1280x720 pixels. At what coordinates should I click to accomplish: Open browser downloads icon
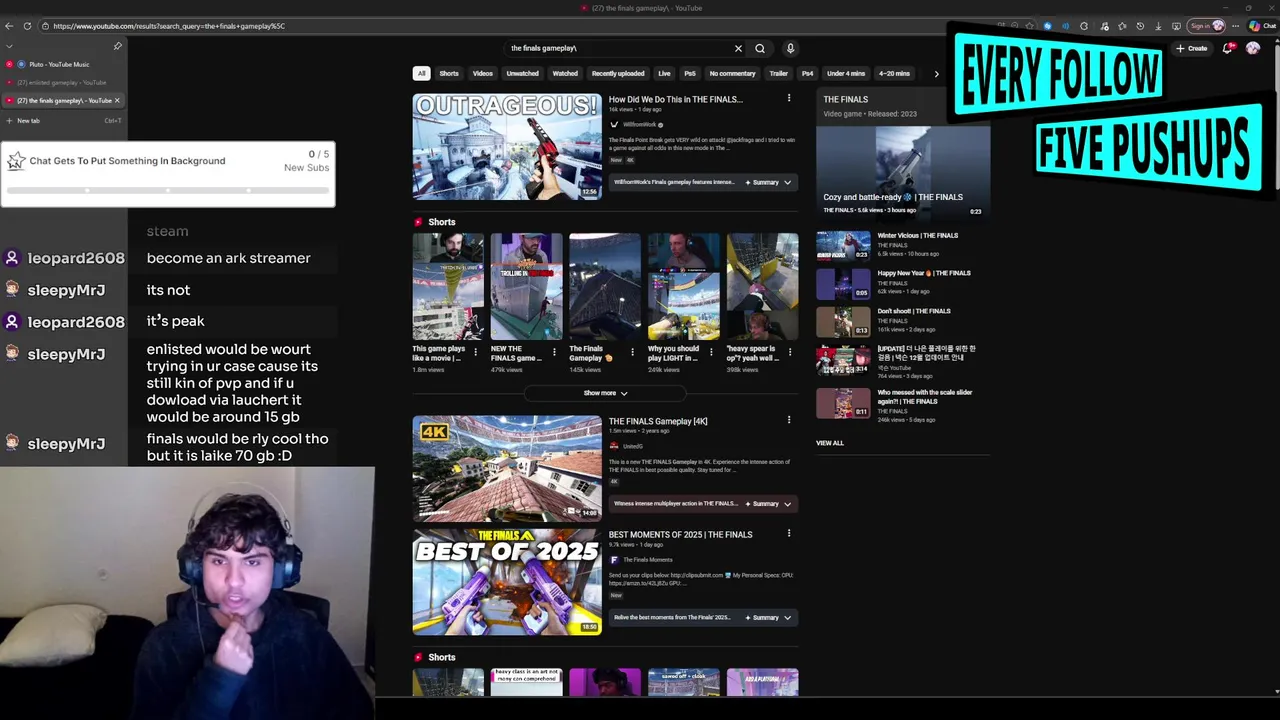pyautogui.click(x=1159, y=26)
